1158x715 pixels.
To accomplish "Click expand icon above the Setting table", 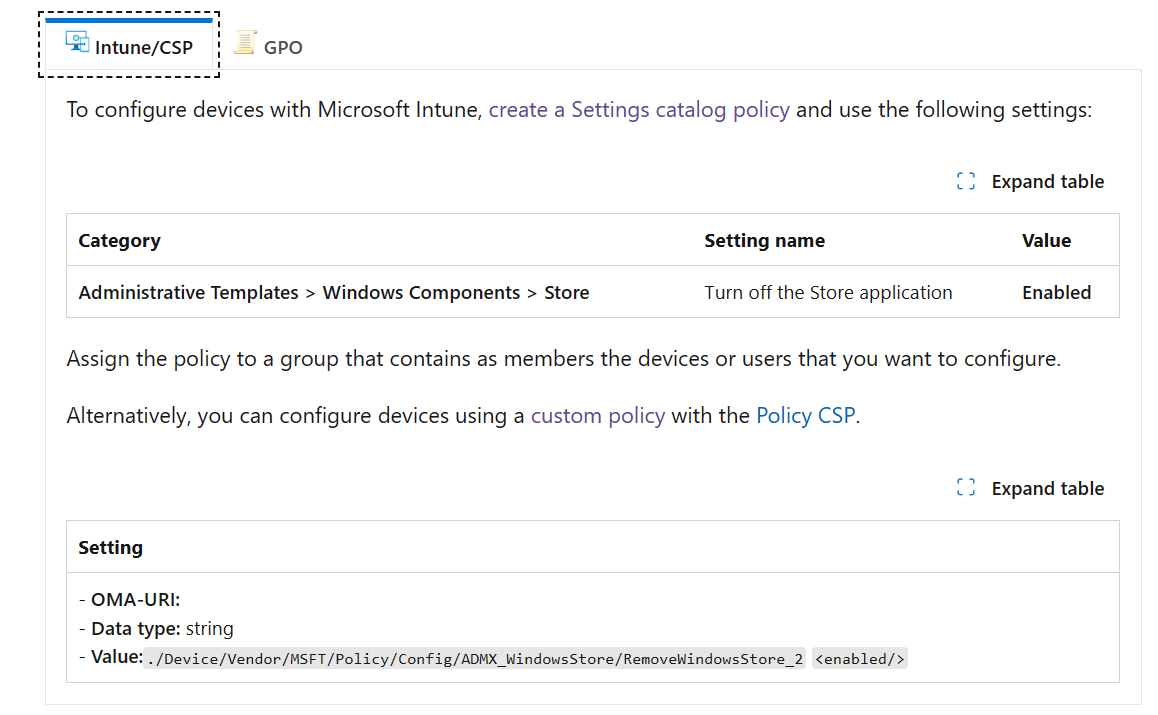I will point(966,488).
